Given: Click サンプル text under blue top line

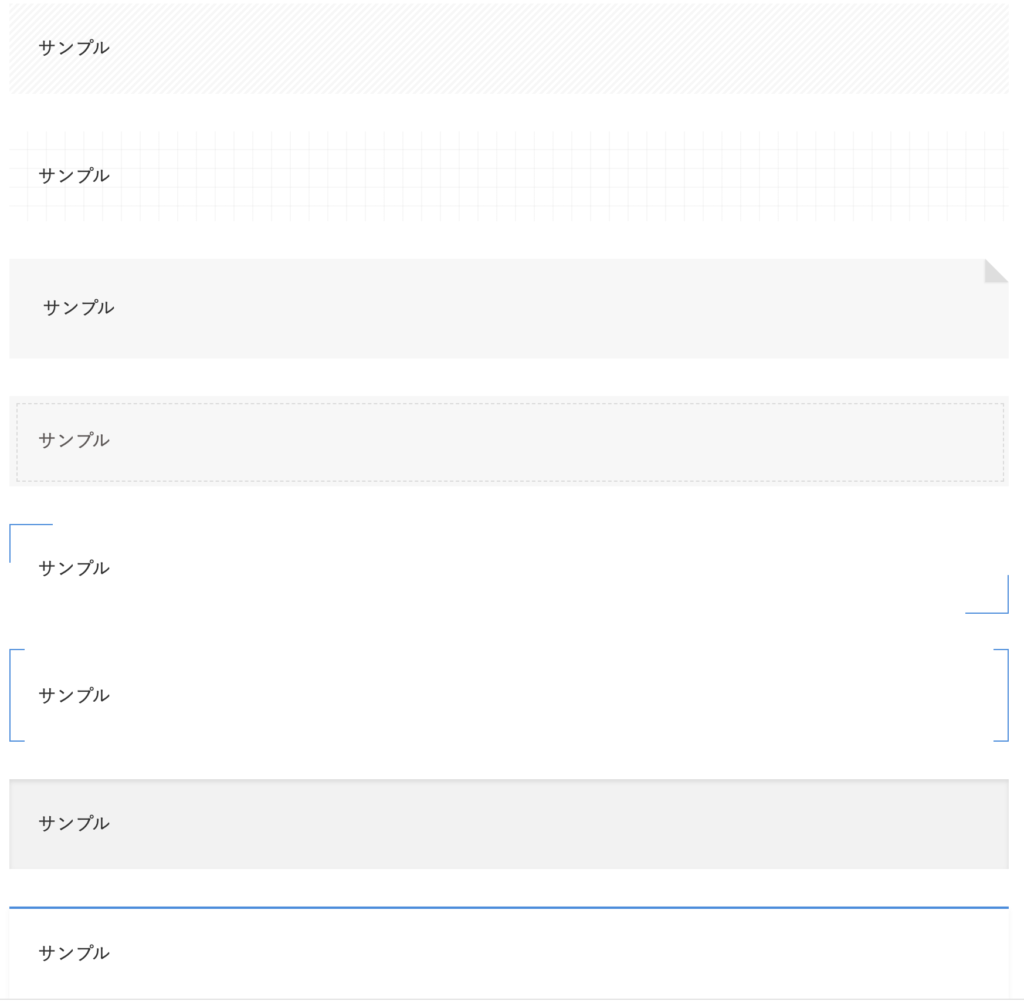Looking at the screenshot, I should (74, 953).
